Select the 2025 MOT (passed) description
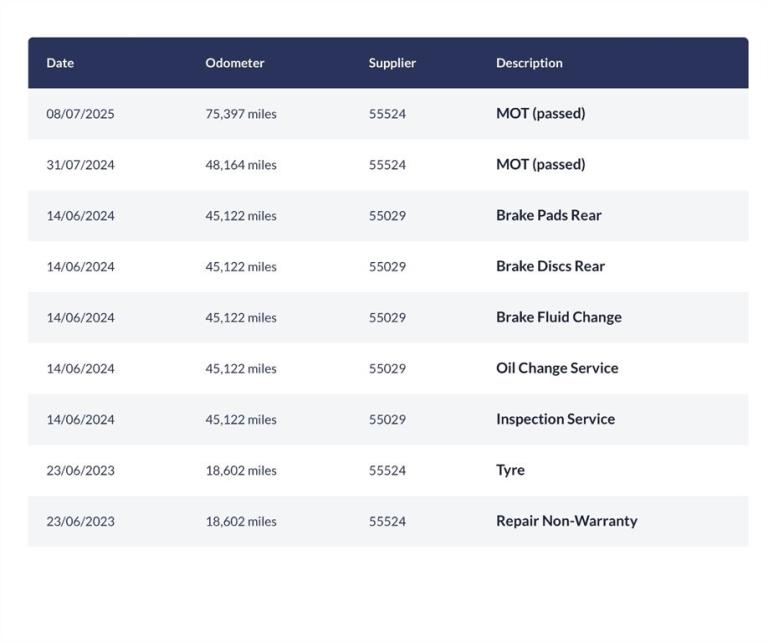The height and width of the screenshot is (643, 768). tap(540, 114)
